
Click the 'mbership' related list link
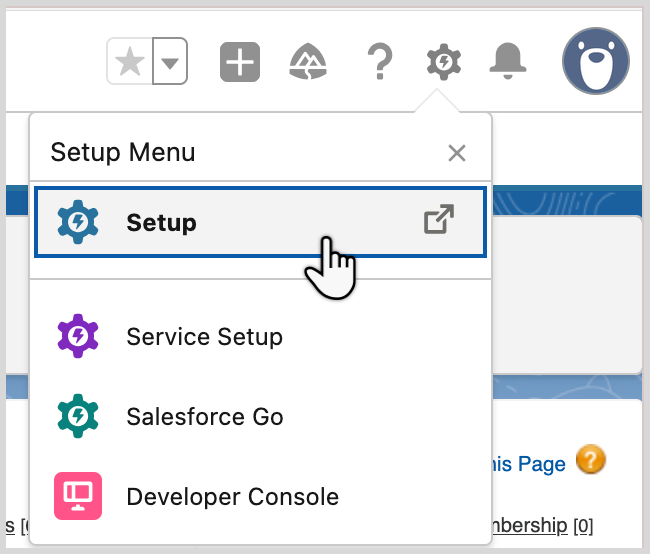click(529, 525)
